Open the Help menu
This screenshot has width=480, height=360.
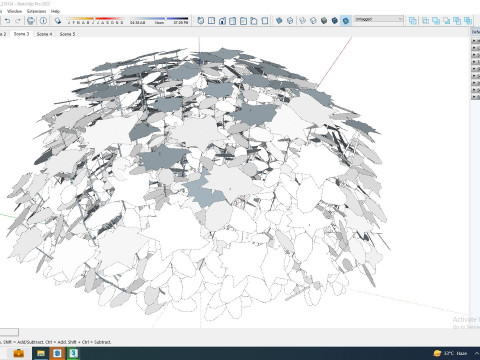(55, 11)
